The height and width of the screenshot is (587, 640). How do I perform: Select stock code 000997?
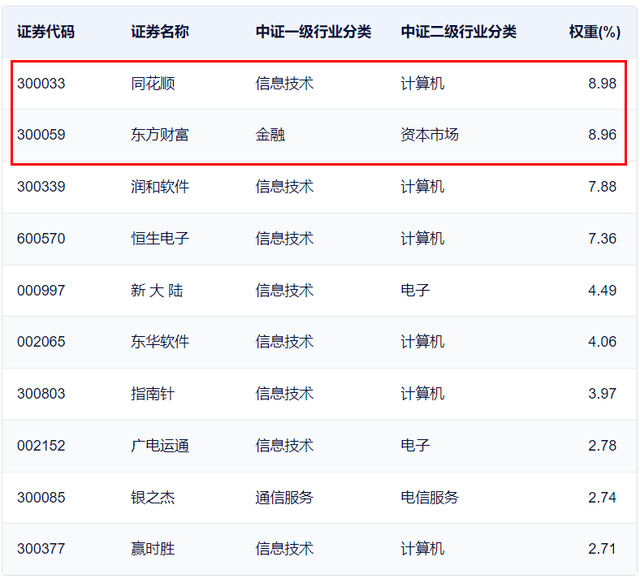41,291
